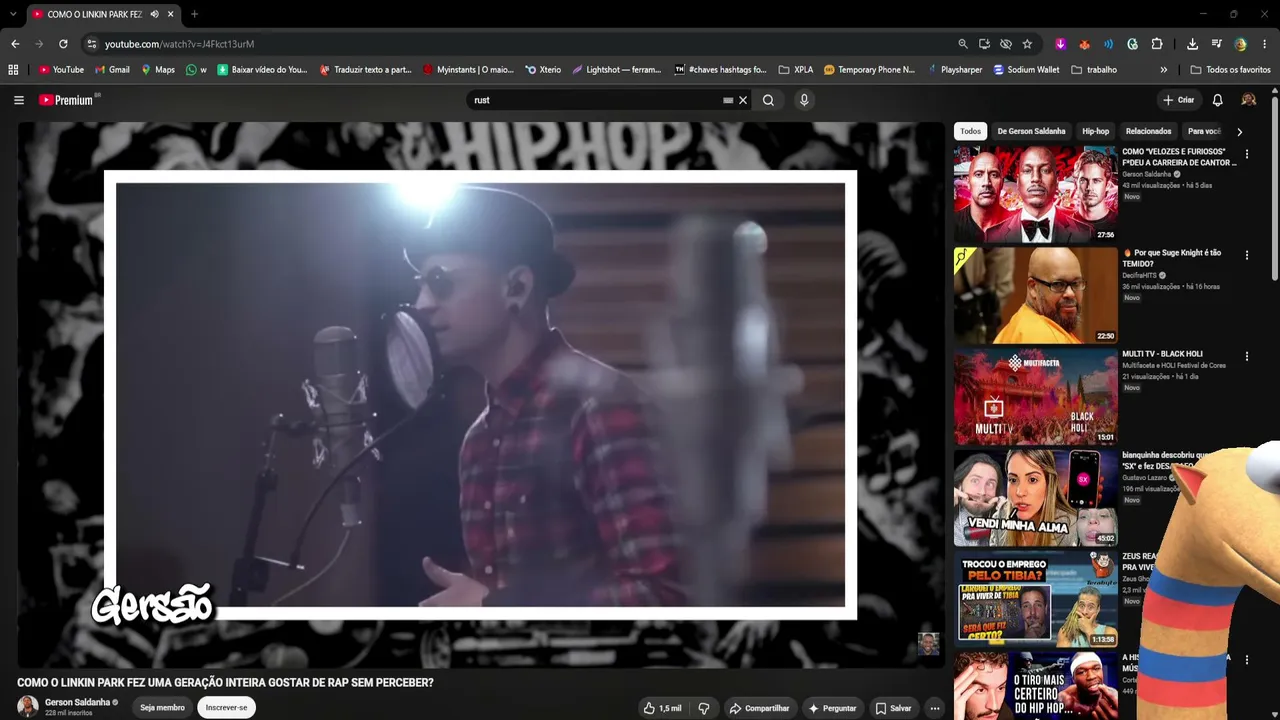Start voice search with the microphone

pyautogui.click(x=804, y=100)
